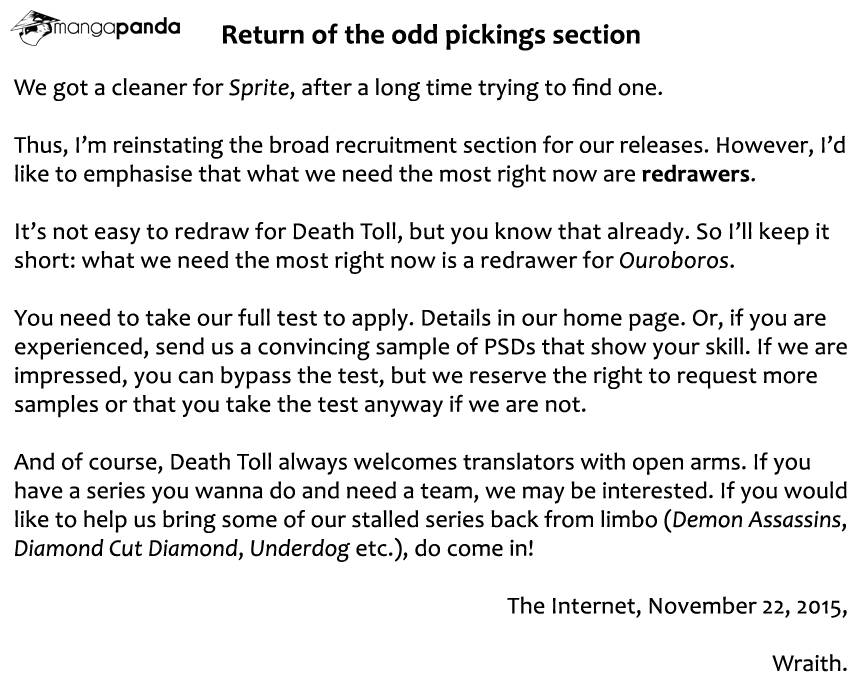Click the italic title "Sprite"
Viewport: 858px width, 689px height.
coord(259,88)
